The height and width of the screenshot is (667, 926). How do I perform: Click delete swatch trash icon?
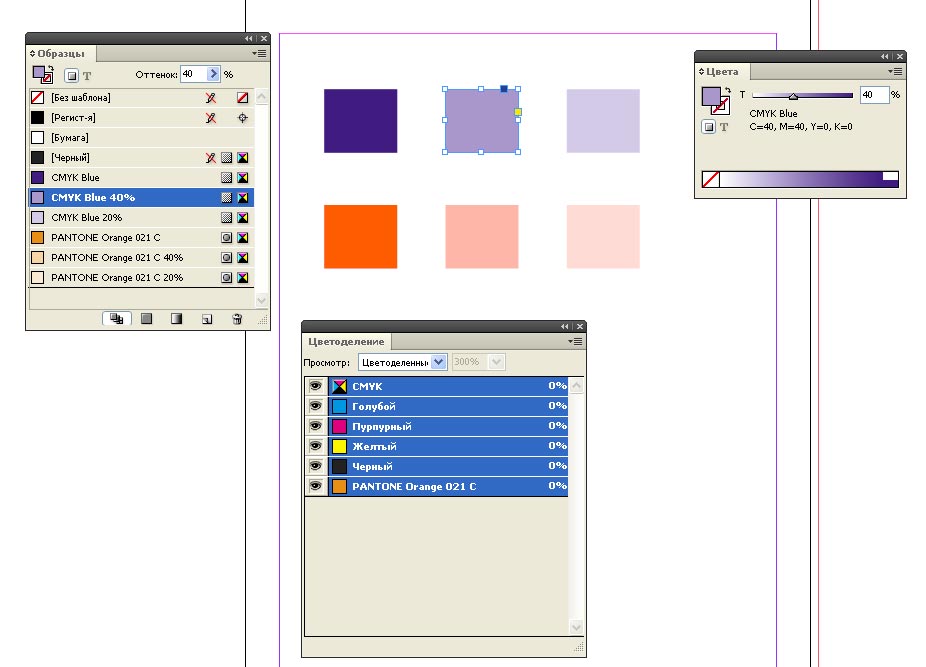coord(237,319)
